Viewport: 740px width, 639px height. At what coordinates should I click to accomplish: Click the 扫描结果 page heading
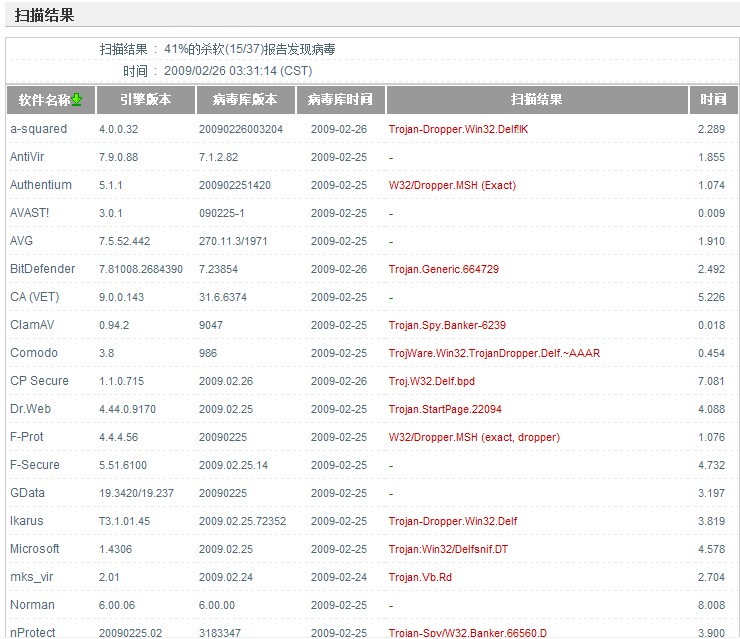coord(44,15)
